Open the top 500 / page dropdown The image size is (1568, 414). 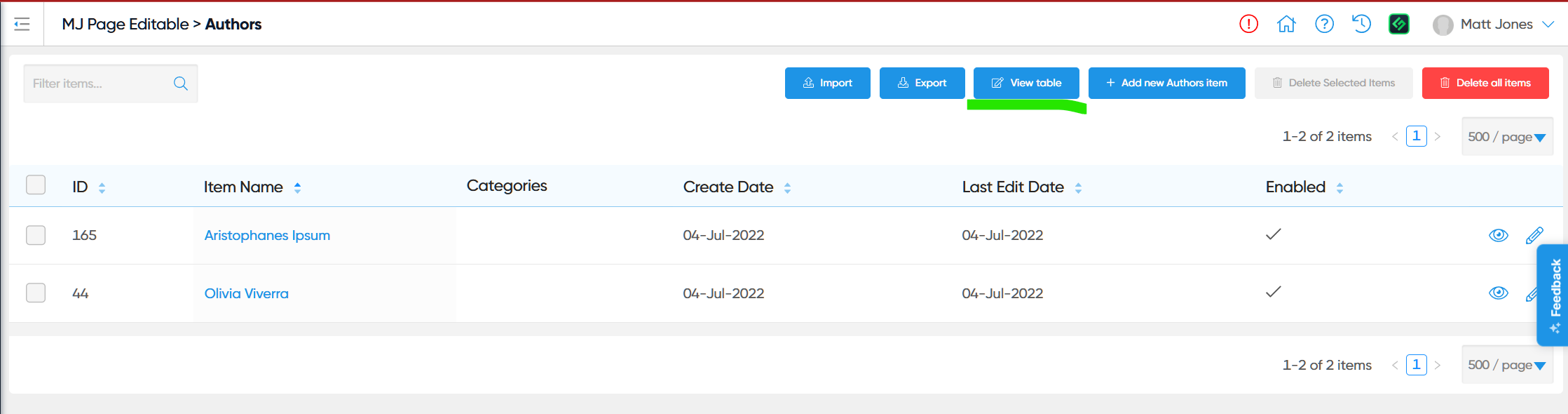click(x=1507, y=137)
